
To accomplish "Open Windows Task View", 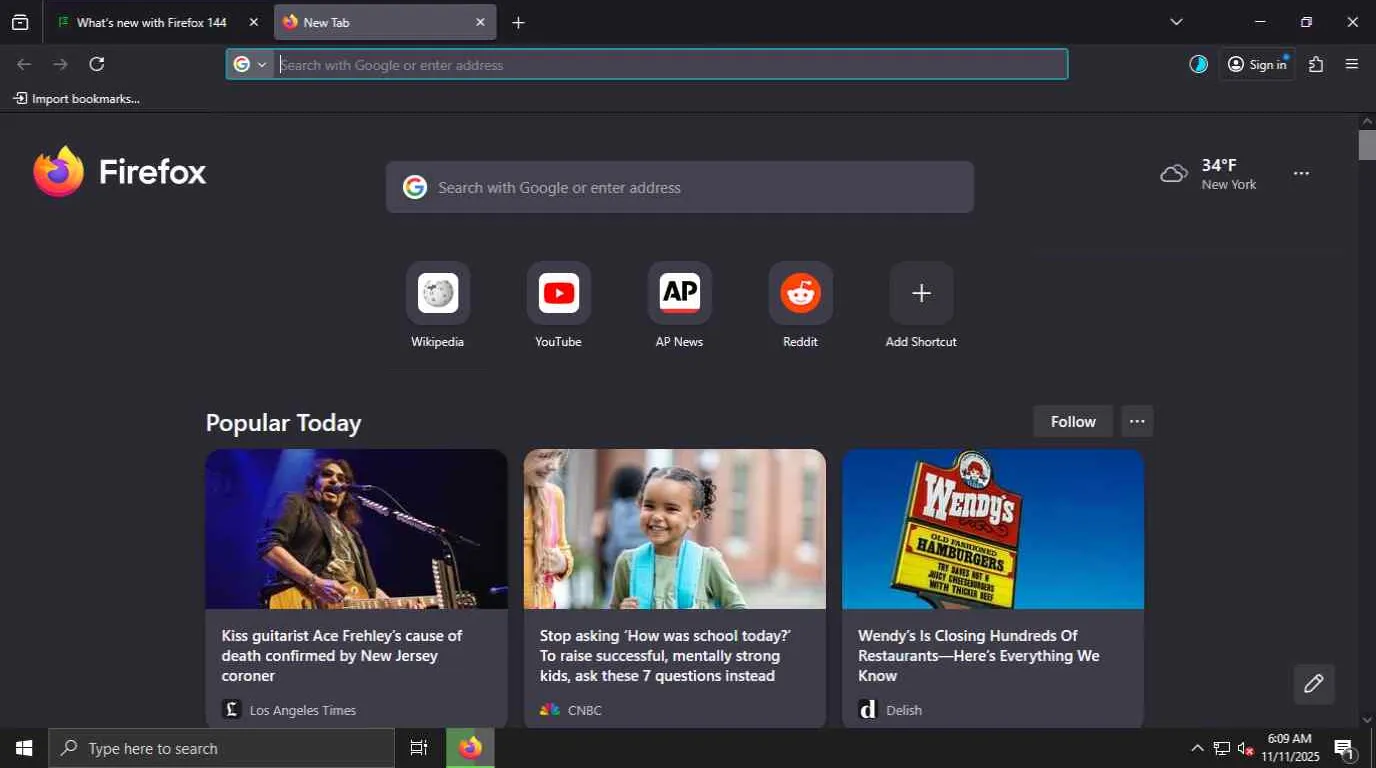I will coord(419,748).
